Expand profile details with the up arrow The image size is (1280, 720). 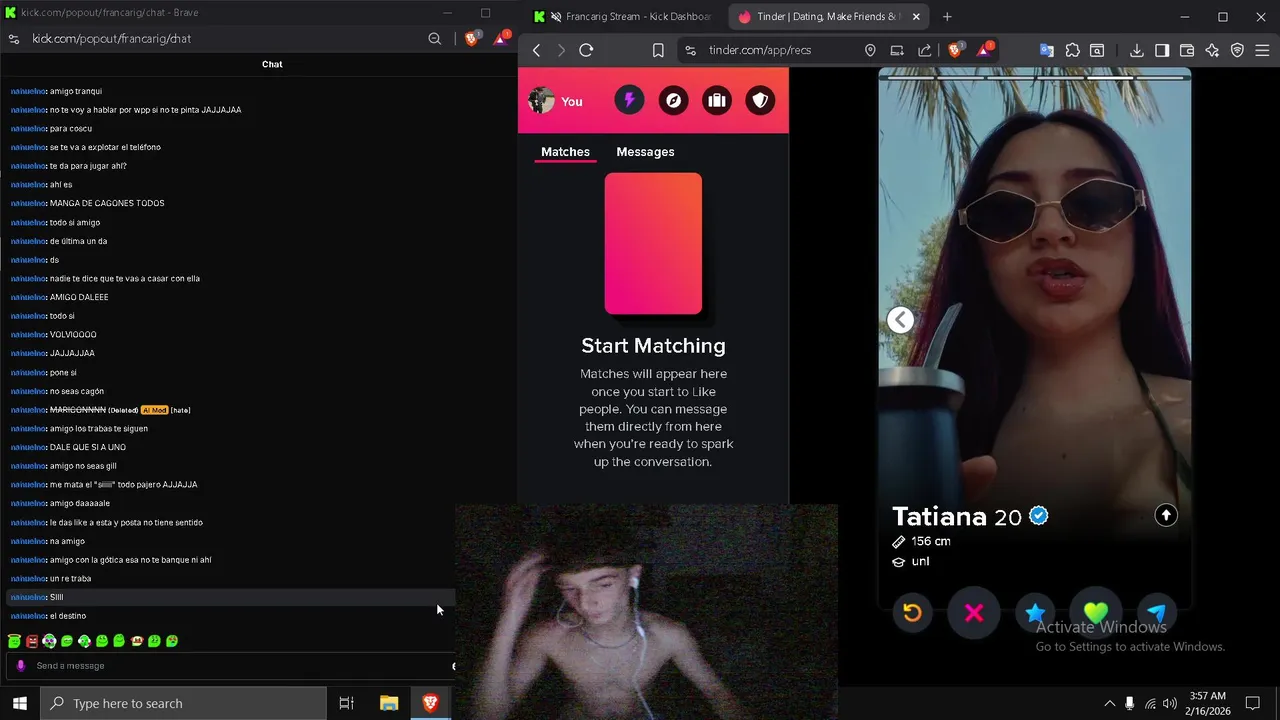(1166, 515)
